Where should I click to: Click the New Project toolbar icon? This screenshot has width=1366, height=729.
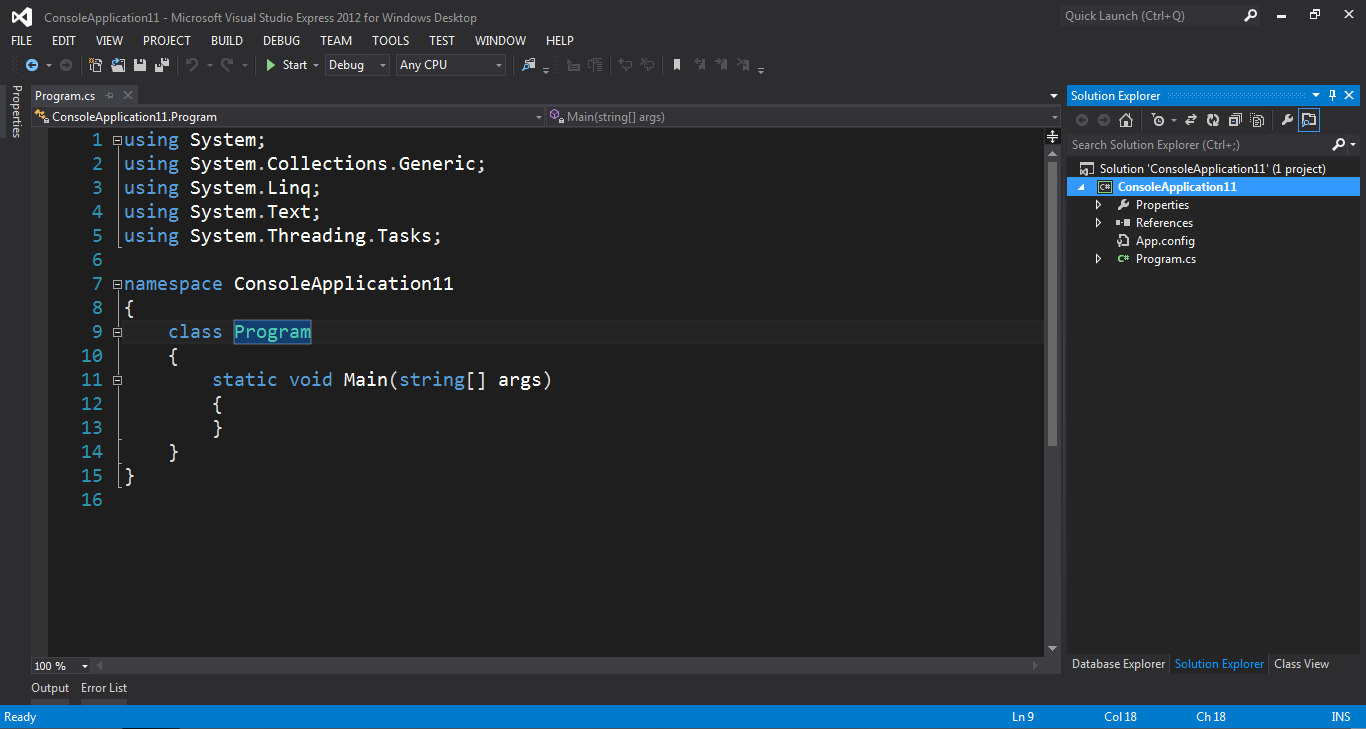pos(96,65)
